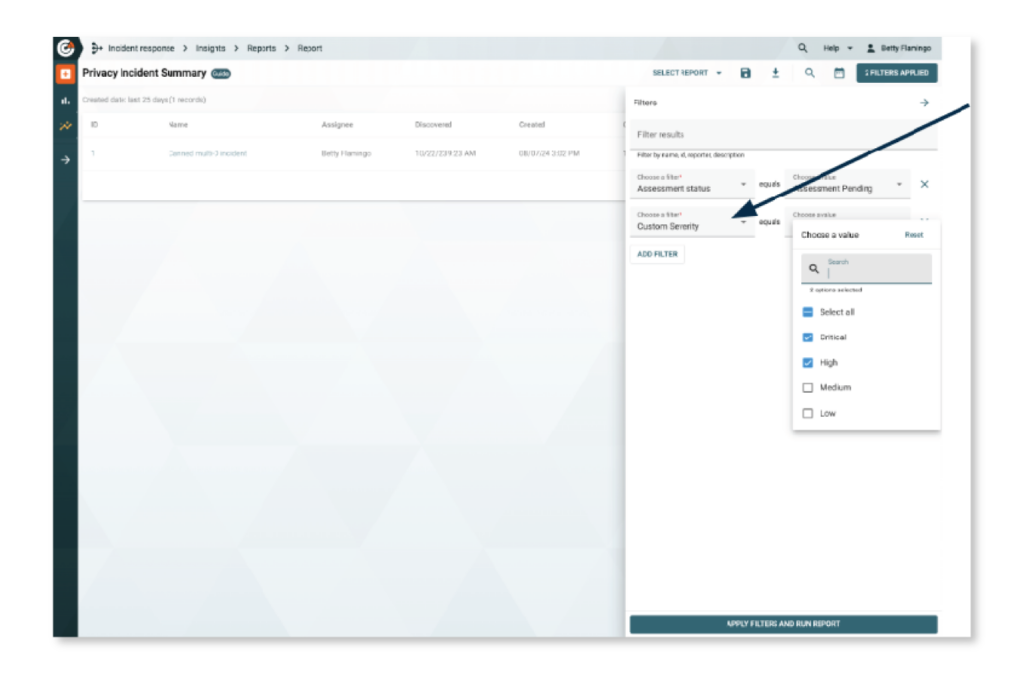Image resolution: width=1024 pixels, height=675 pixels.
Task: Uncheck the Critical severity checkbox
Action: 808,338
